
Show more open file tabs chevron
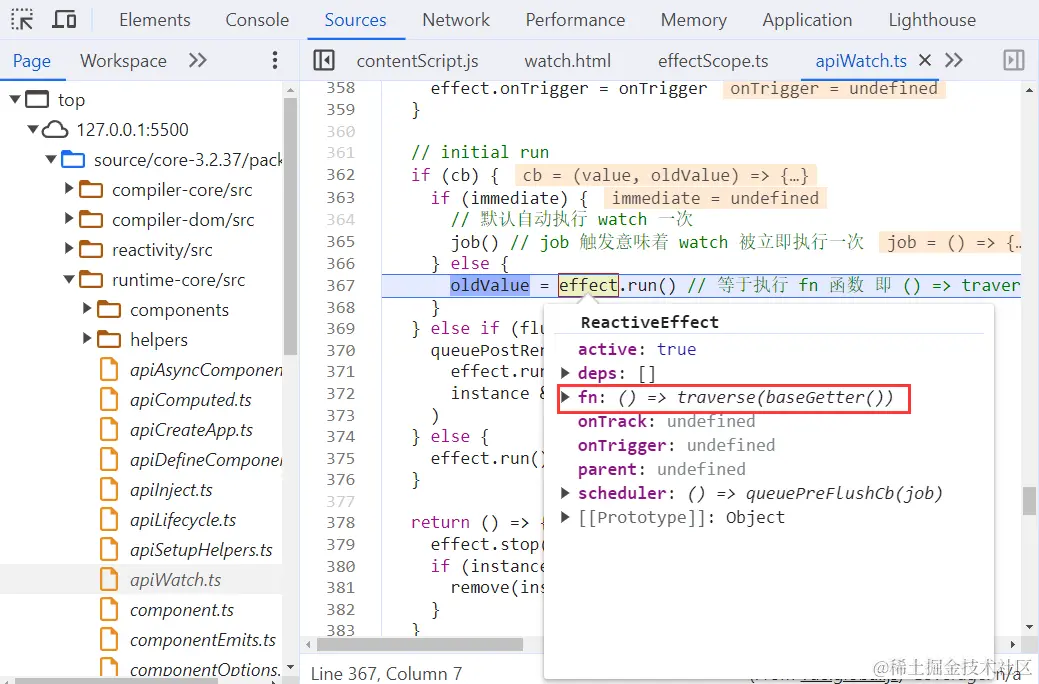(x=954, y=60)
